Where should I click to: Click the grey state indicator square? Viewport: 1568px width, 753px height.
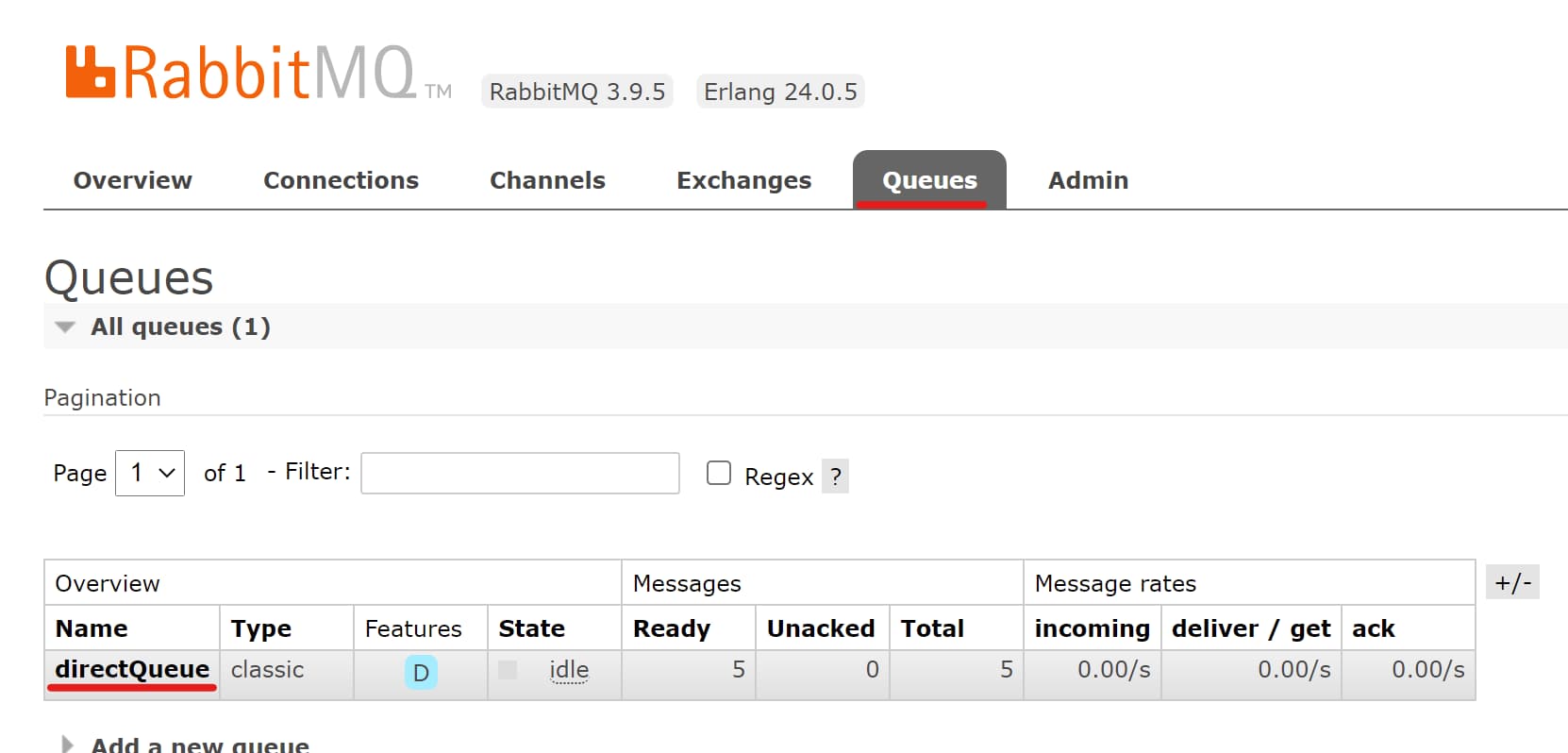[x=508, y=669]
